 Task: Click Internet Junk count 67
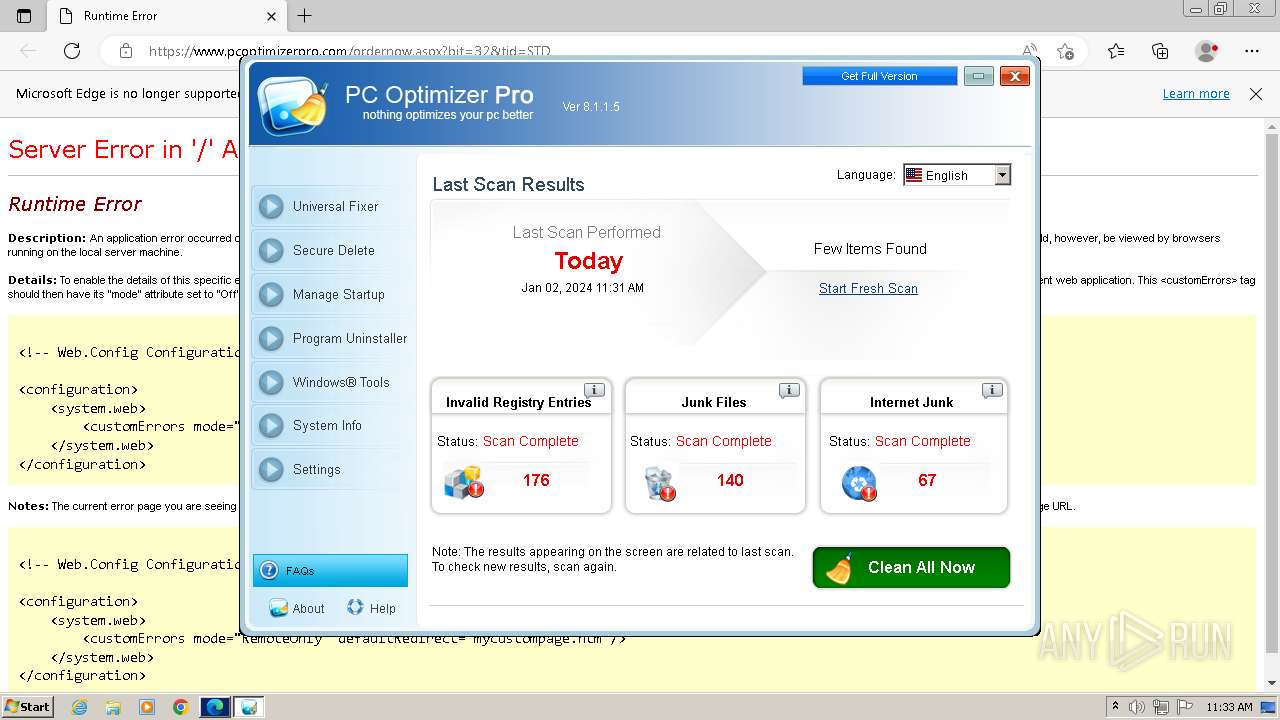coord(927,480)
